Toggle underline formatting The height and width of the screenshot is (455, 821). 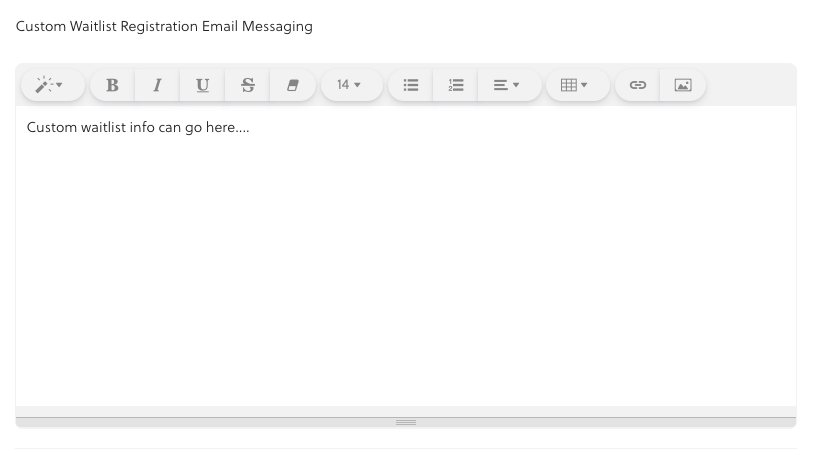point(202,85)
